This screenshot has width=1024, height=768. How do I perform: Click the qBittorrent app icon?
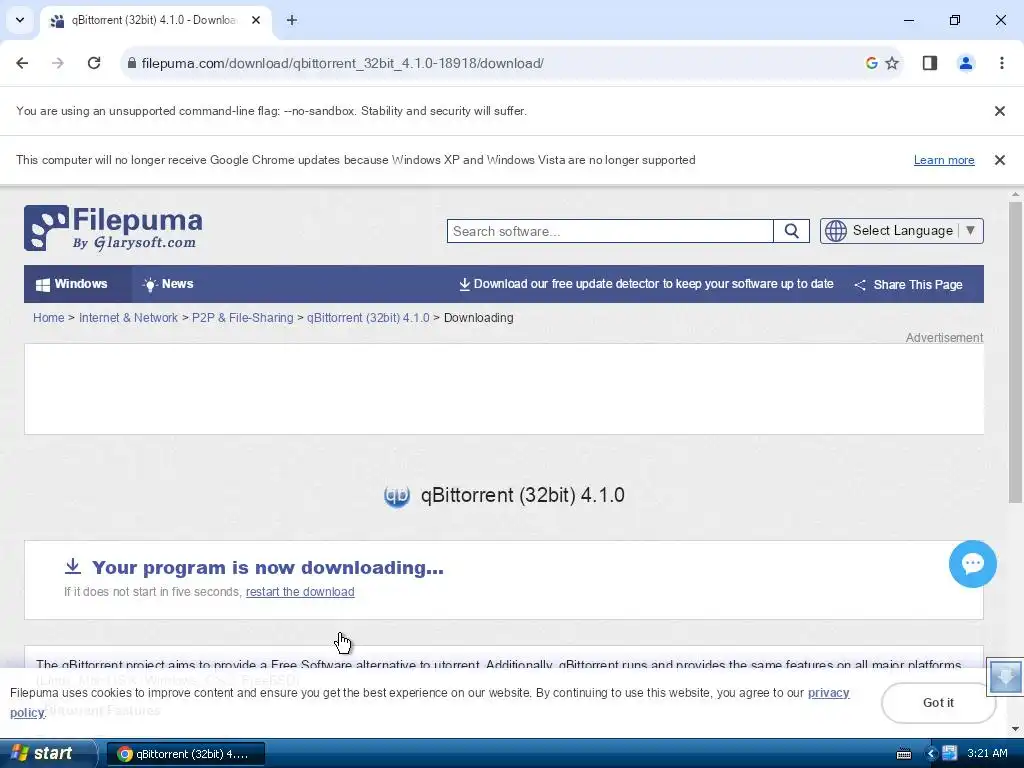pyautogui.click(x=396, y=495)
